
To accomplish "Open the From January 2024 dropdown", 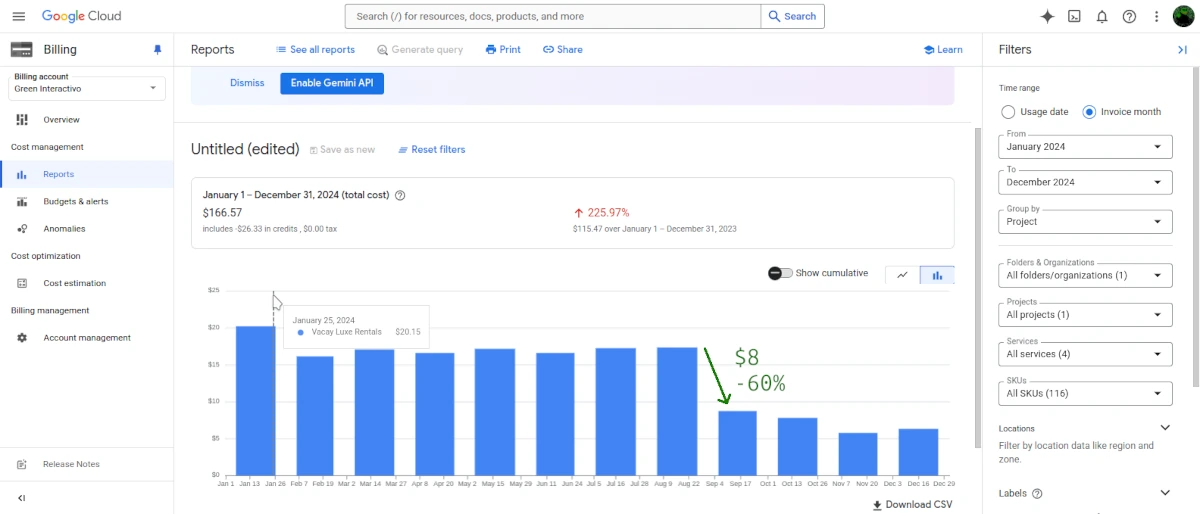I will tap(1085, 147).
